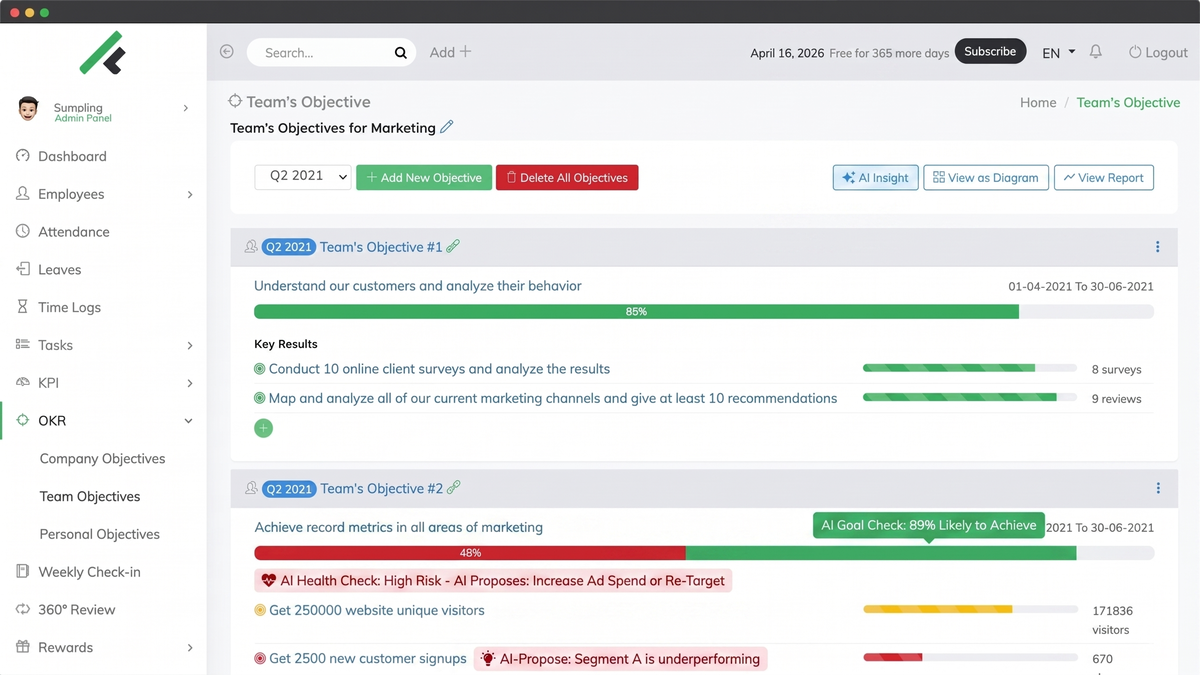Screen dimensions: 1200x675
Task: Select Company Objectives in the sidebar
Action: (102, 458)
